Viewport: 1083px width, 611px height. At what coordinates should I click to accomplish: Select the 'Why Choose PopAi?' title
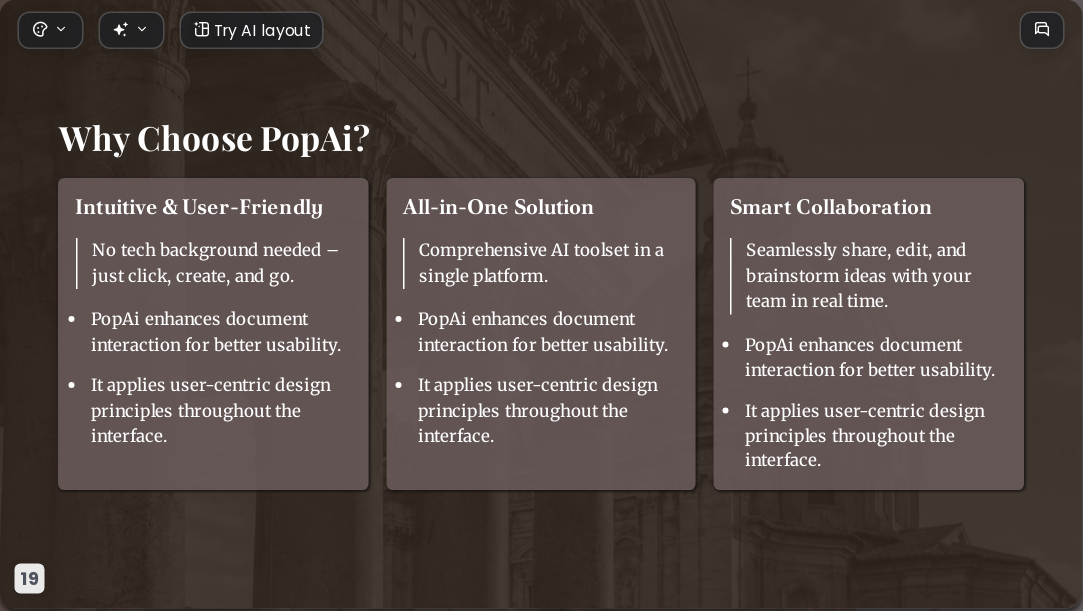point(214,139)
